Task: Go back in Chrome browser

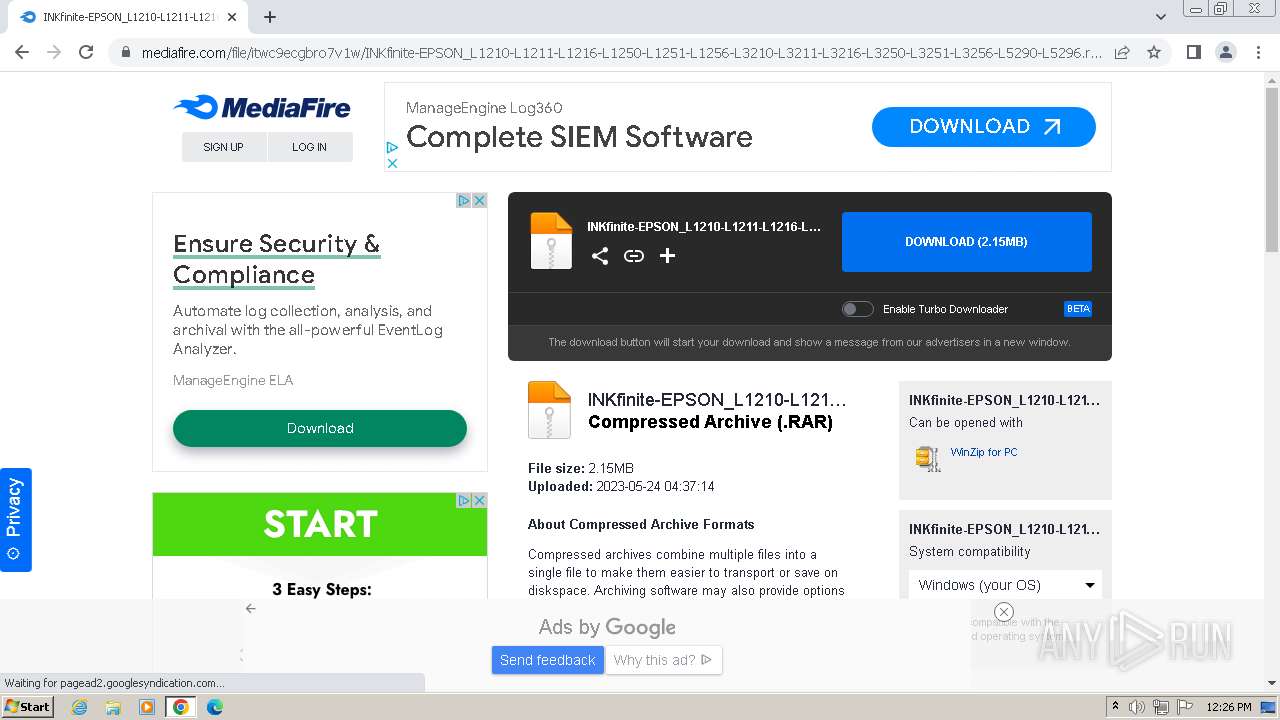Action: (x=22, y=52)
